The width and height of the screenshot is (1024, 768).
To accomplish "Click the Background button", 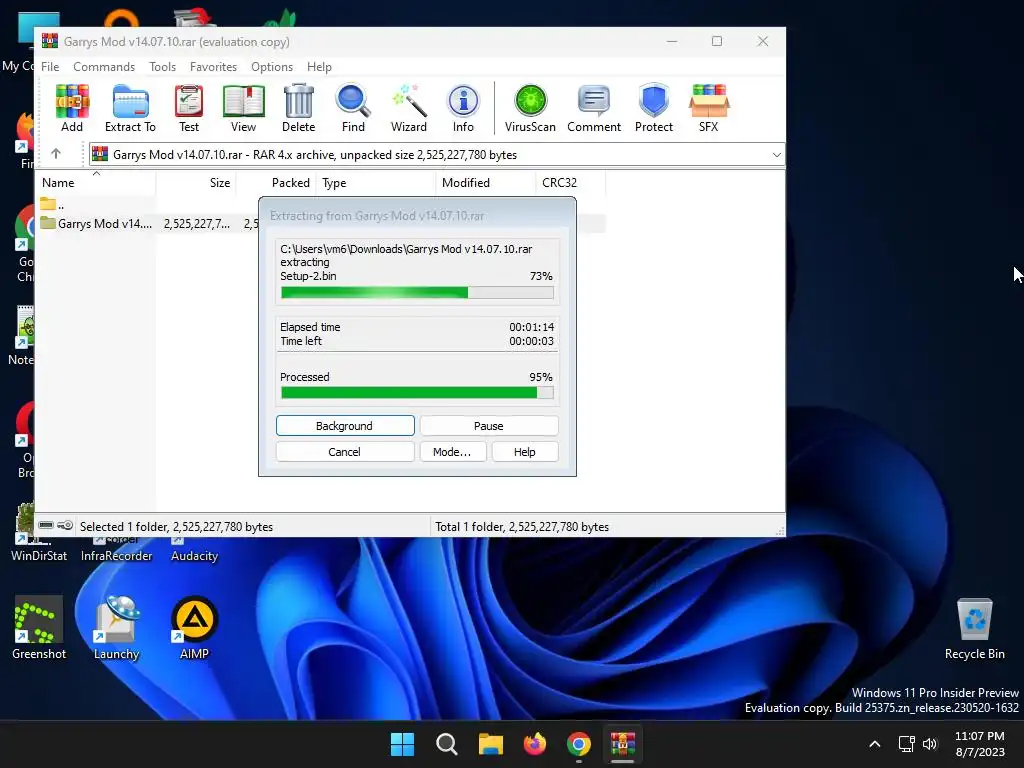I will tap(345, 426).
